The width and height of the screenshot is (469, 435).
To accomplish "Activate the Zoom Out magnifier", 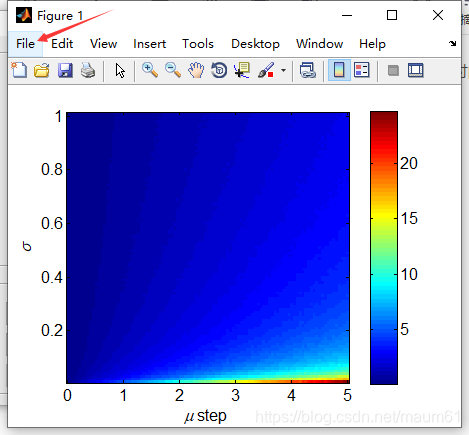I will pos(173,70).
